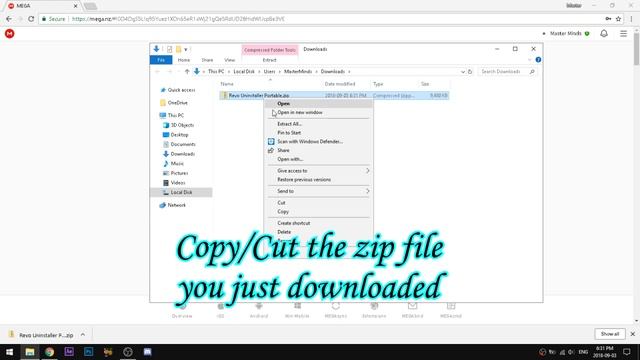The image size is (640, 360).
Task: Click the saved password key icon
Action: pos(608,19)
